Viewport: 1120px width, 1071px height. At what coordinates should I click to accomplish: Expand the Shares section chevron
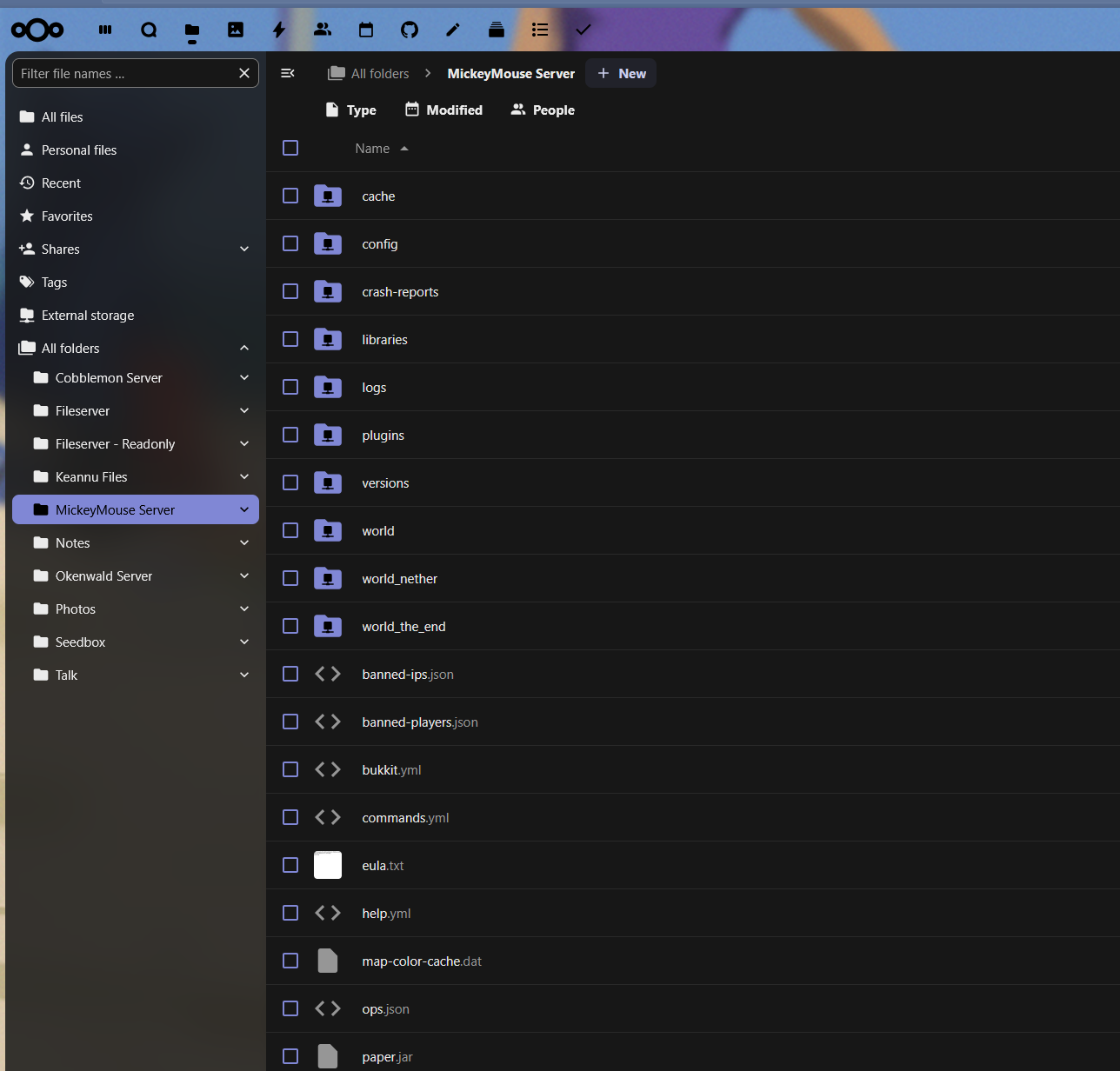(x=244, y=249)
